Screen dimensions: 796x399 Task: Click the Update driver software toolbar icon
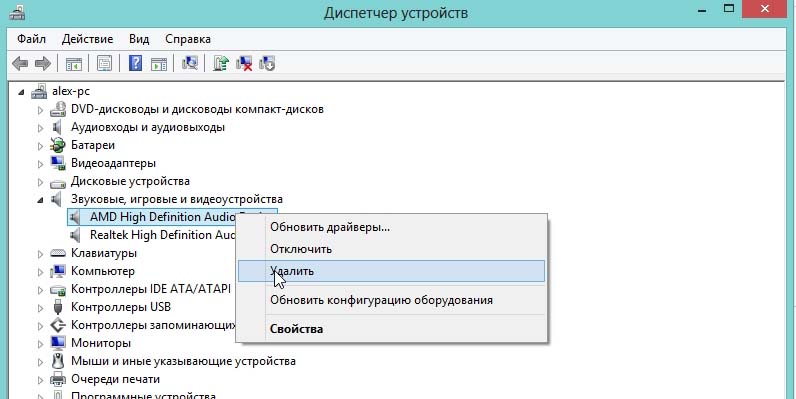tap(221, 63)
